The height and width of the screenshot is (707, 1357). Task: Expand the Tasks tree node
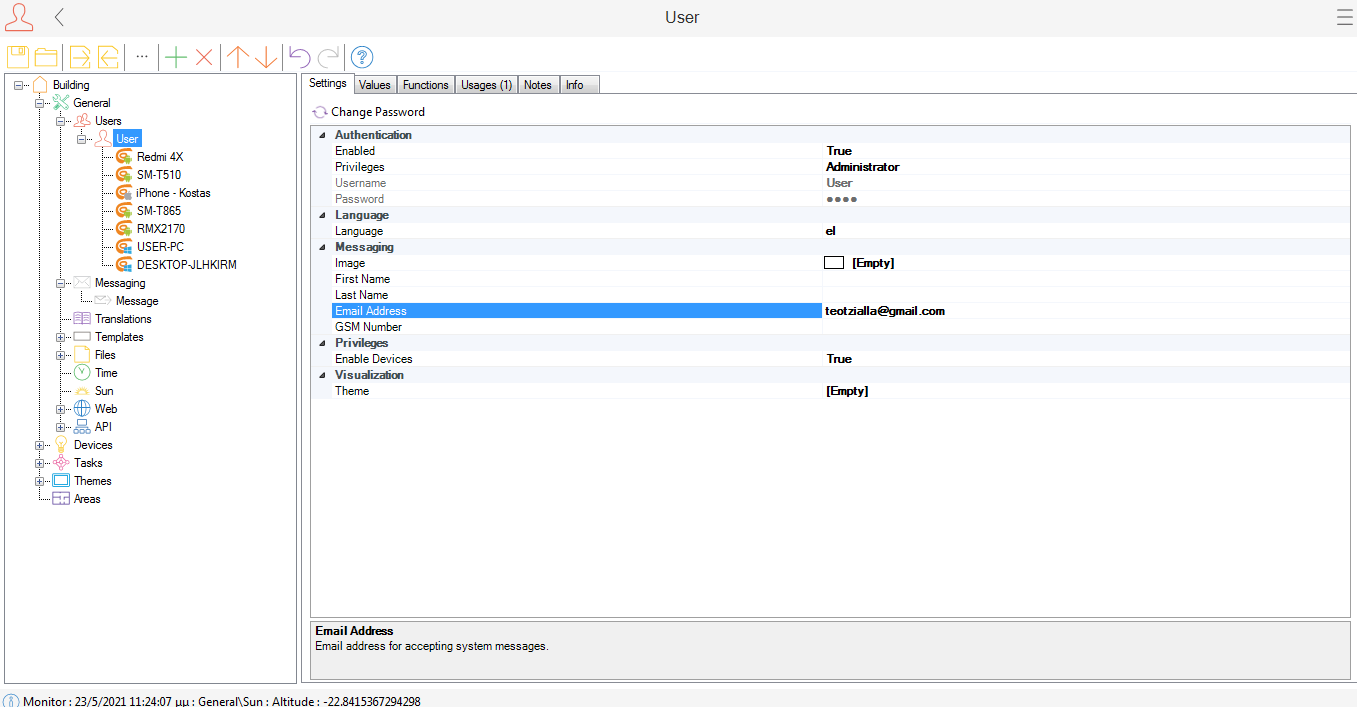40,463
